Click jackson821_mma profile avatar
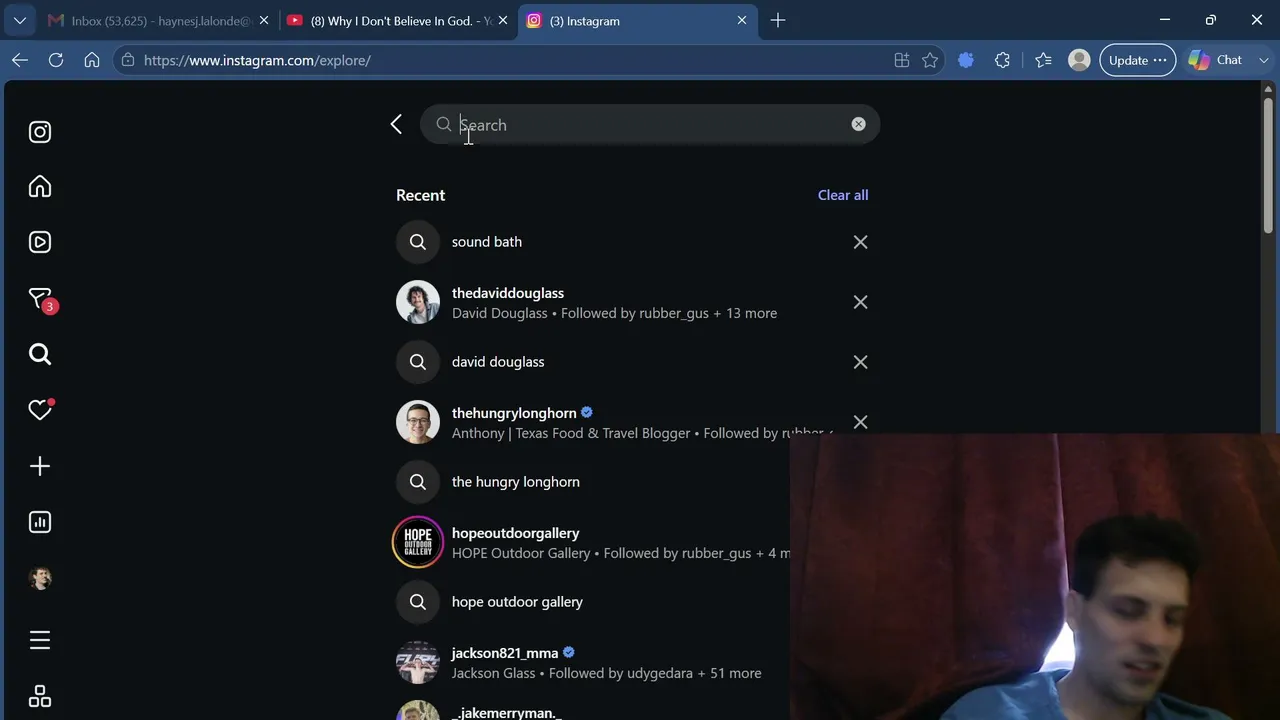 point(418,662)
